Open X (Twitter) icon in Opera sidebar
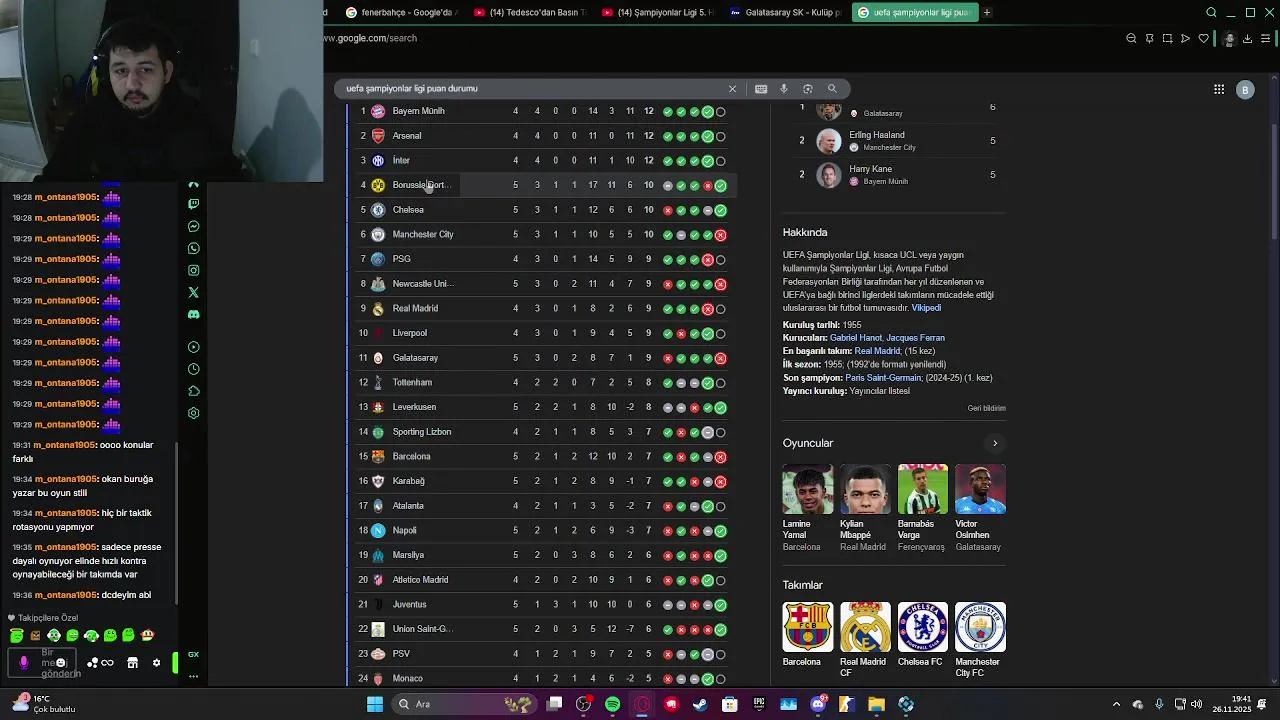This screenshot has width=1280, height=720. (x=193, y=292)
